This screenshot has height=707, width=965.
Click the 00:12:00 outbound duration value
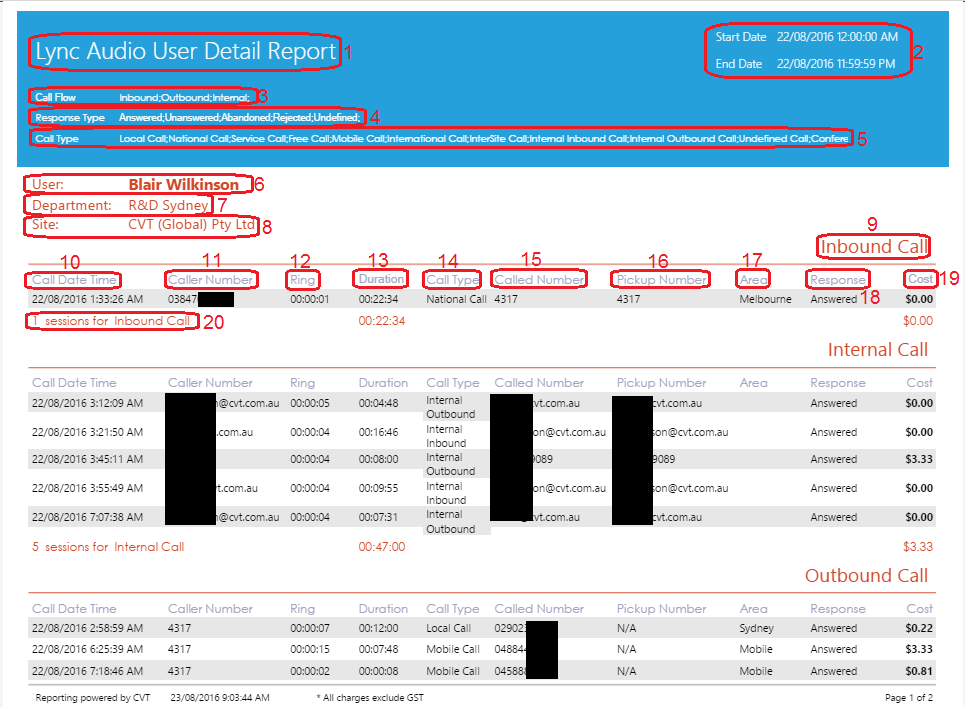tap(378, 628)
